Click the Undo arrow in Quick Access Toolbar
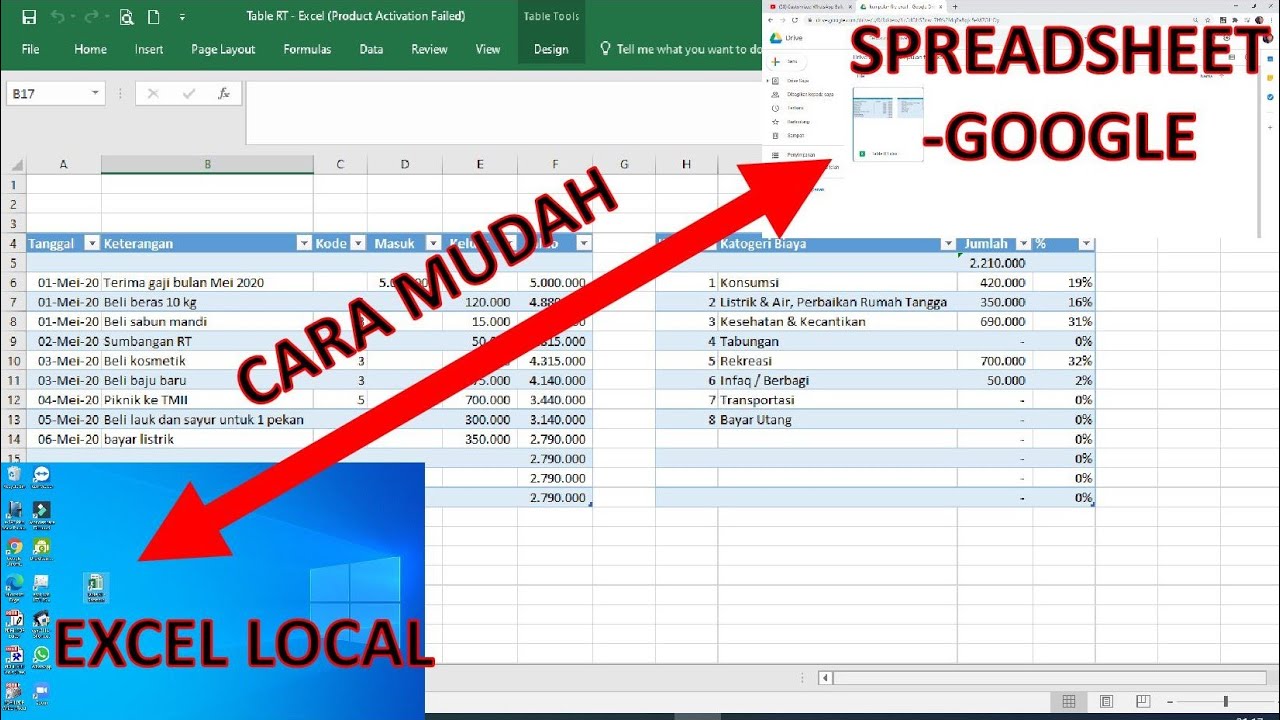The height and width of the screenshot is (720, 1280). click(x=57, y=17)
